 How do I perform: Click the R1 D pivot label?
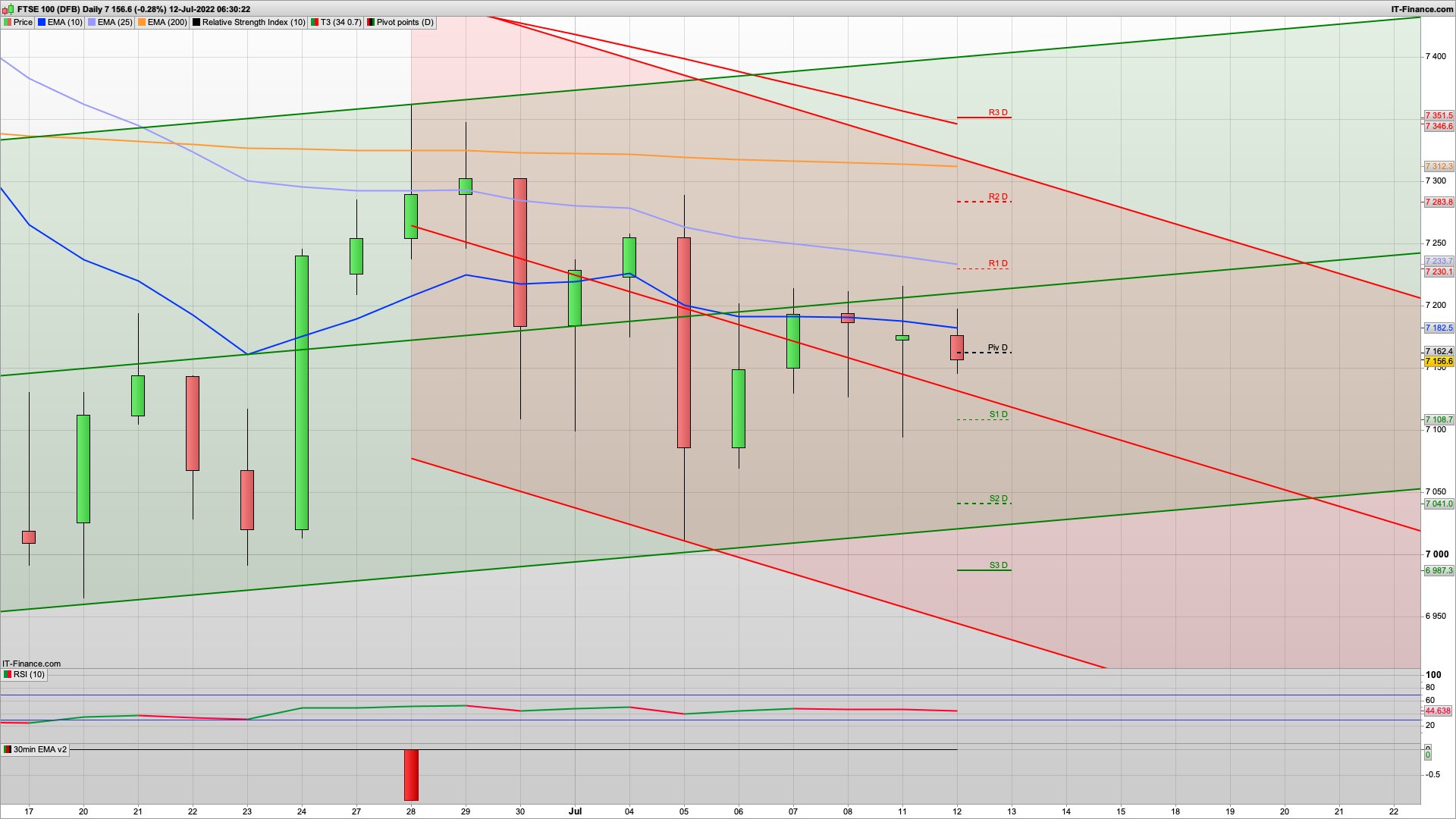tap(998, 263)
